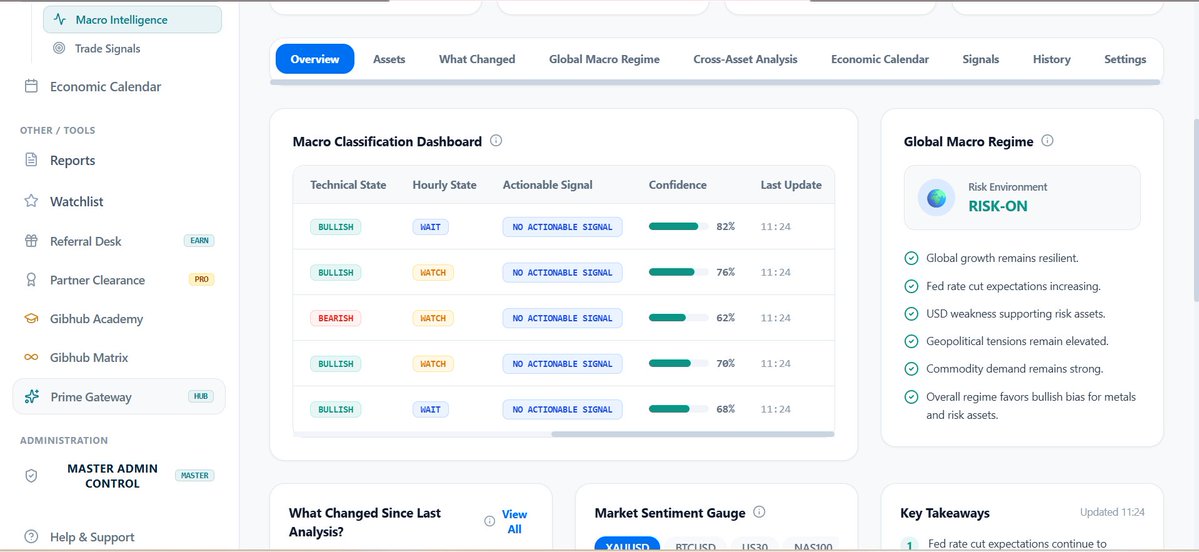Select the BTCUSD sentiment pill

pyautogui.click(x=695, y=544)
